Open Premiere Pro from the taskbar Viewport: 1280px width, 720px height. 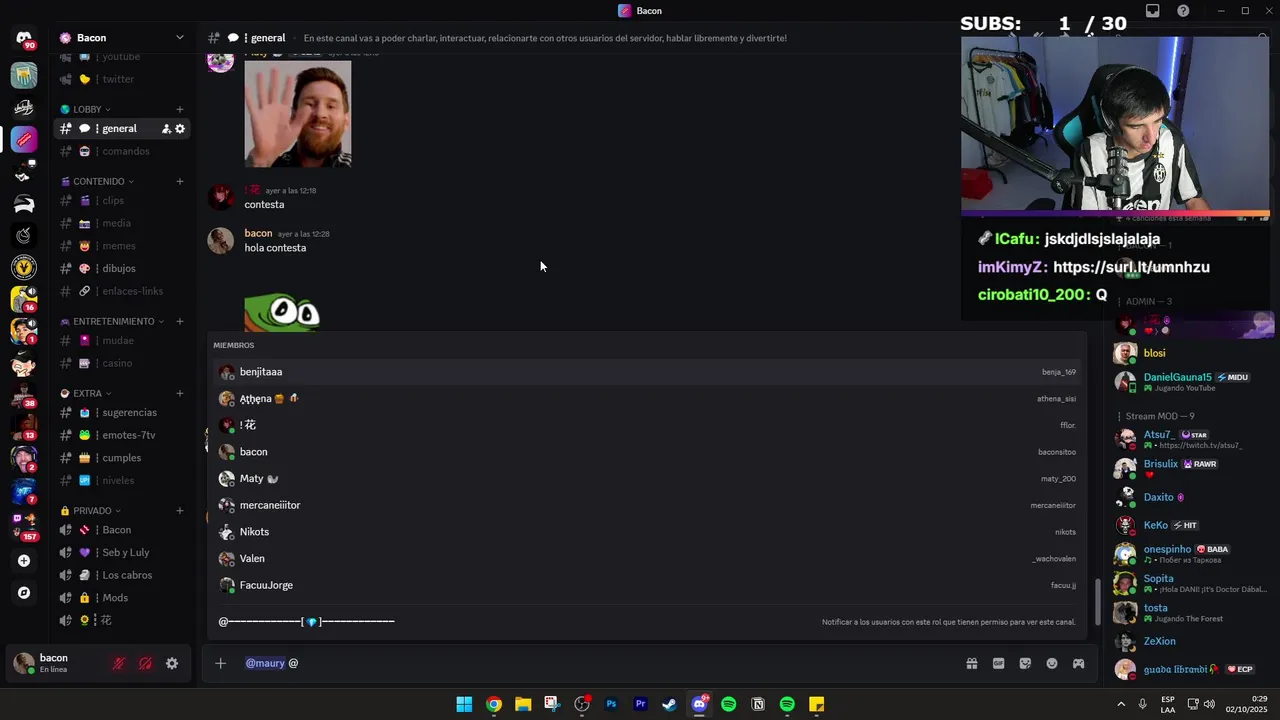[x=641, y=704]
